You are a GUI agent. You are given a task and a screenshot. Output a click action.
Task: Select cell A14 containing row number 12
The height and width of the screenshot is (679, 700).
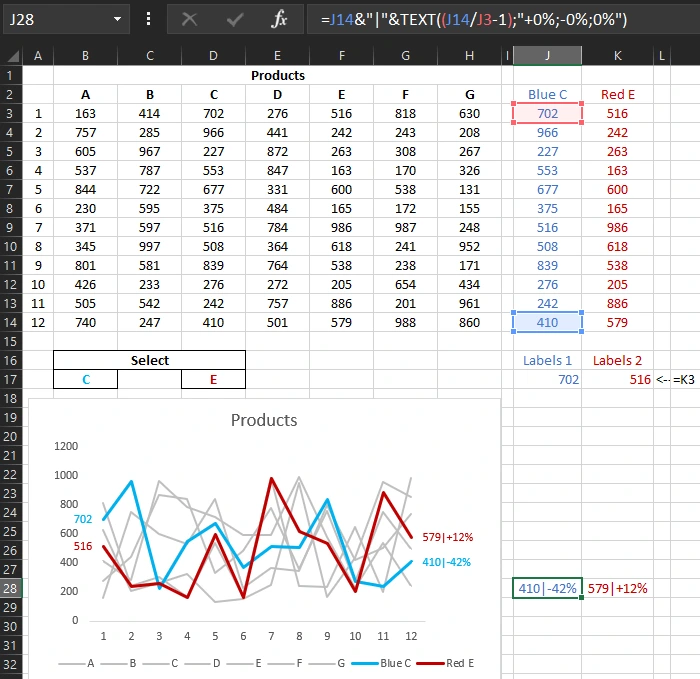pos(38,322)
